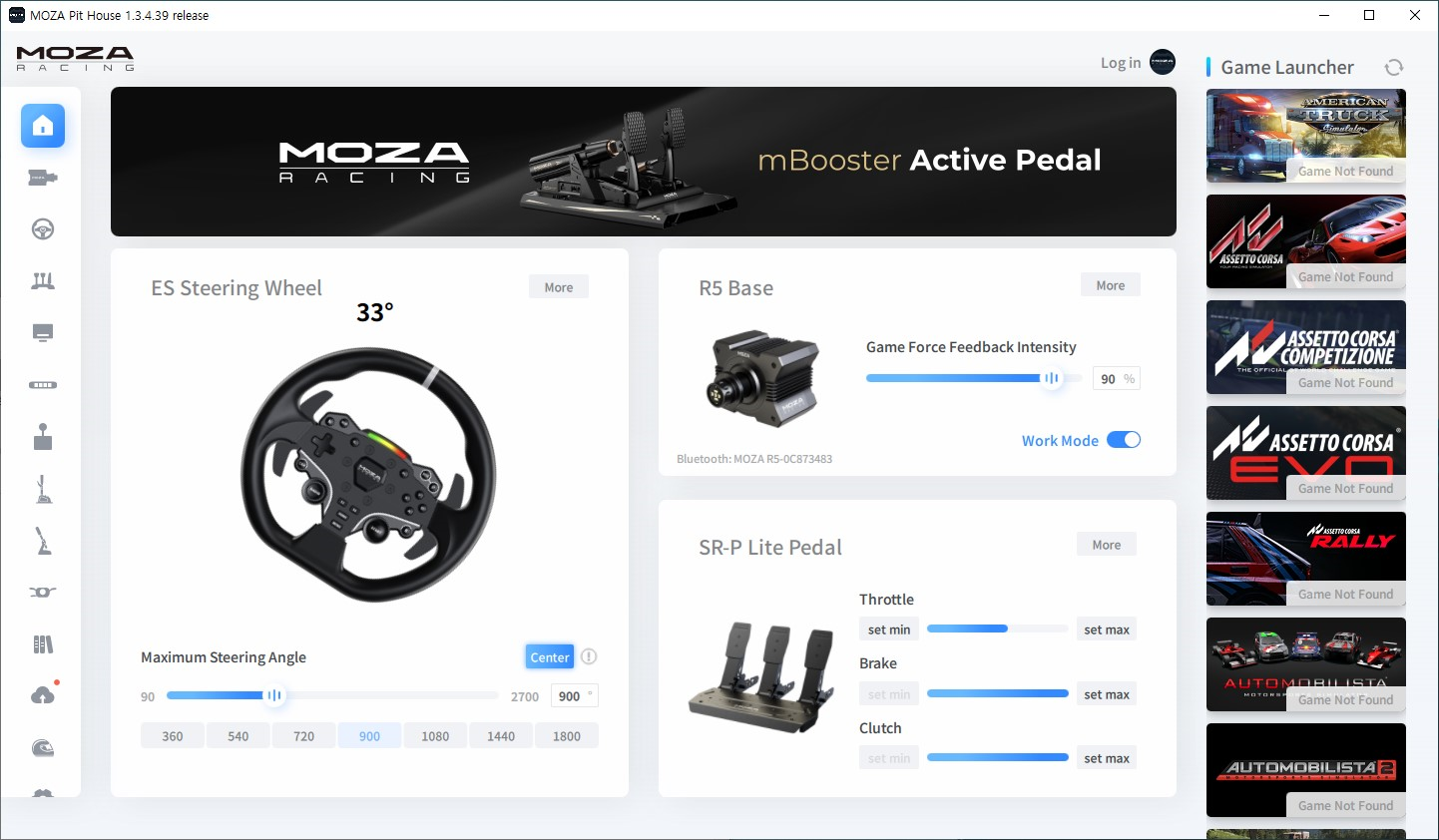Select 1800 degree steering angle preset
This screenshot has width=1439, height=840.
[567, 736]
